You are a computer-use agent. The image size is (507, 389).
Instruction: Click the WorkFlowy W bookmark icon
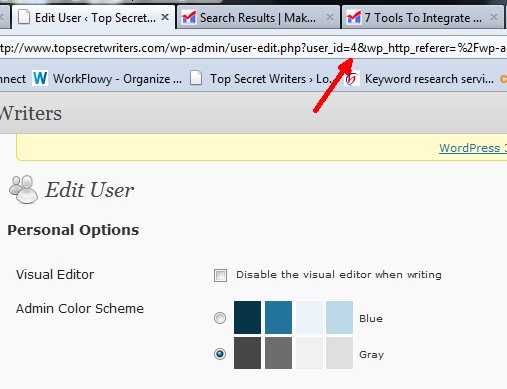point(40,79)
